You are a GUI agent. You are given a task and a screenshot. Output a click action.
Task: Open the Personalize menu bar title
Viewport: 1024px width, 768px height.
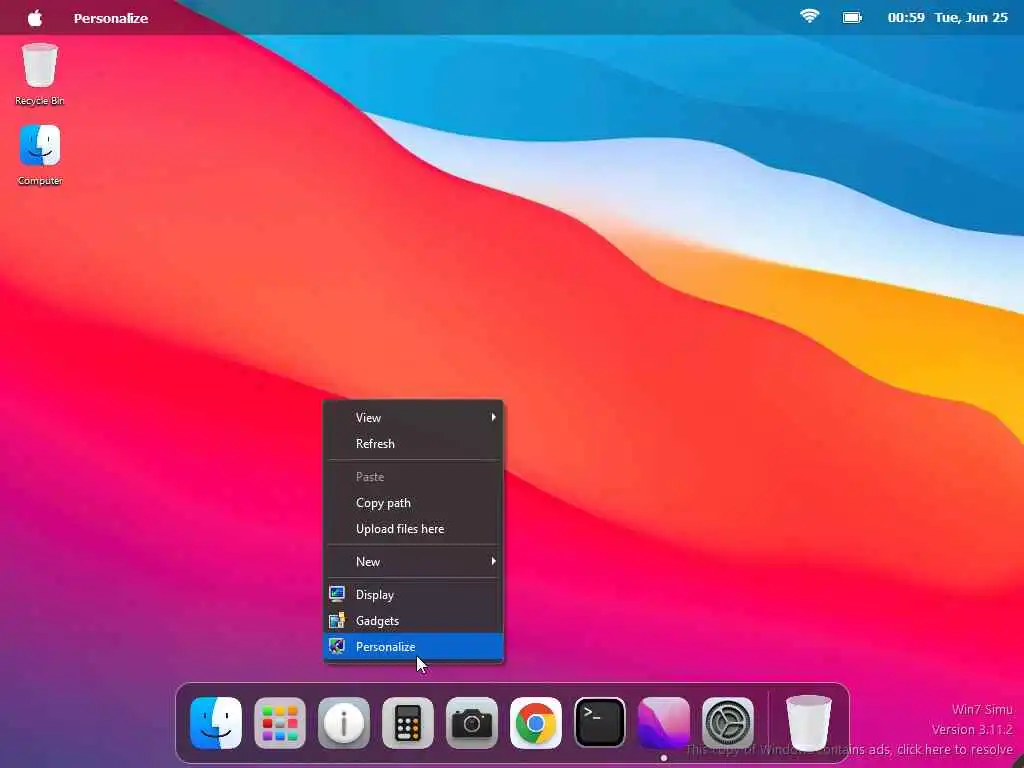tap(111, 18)
